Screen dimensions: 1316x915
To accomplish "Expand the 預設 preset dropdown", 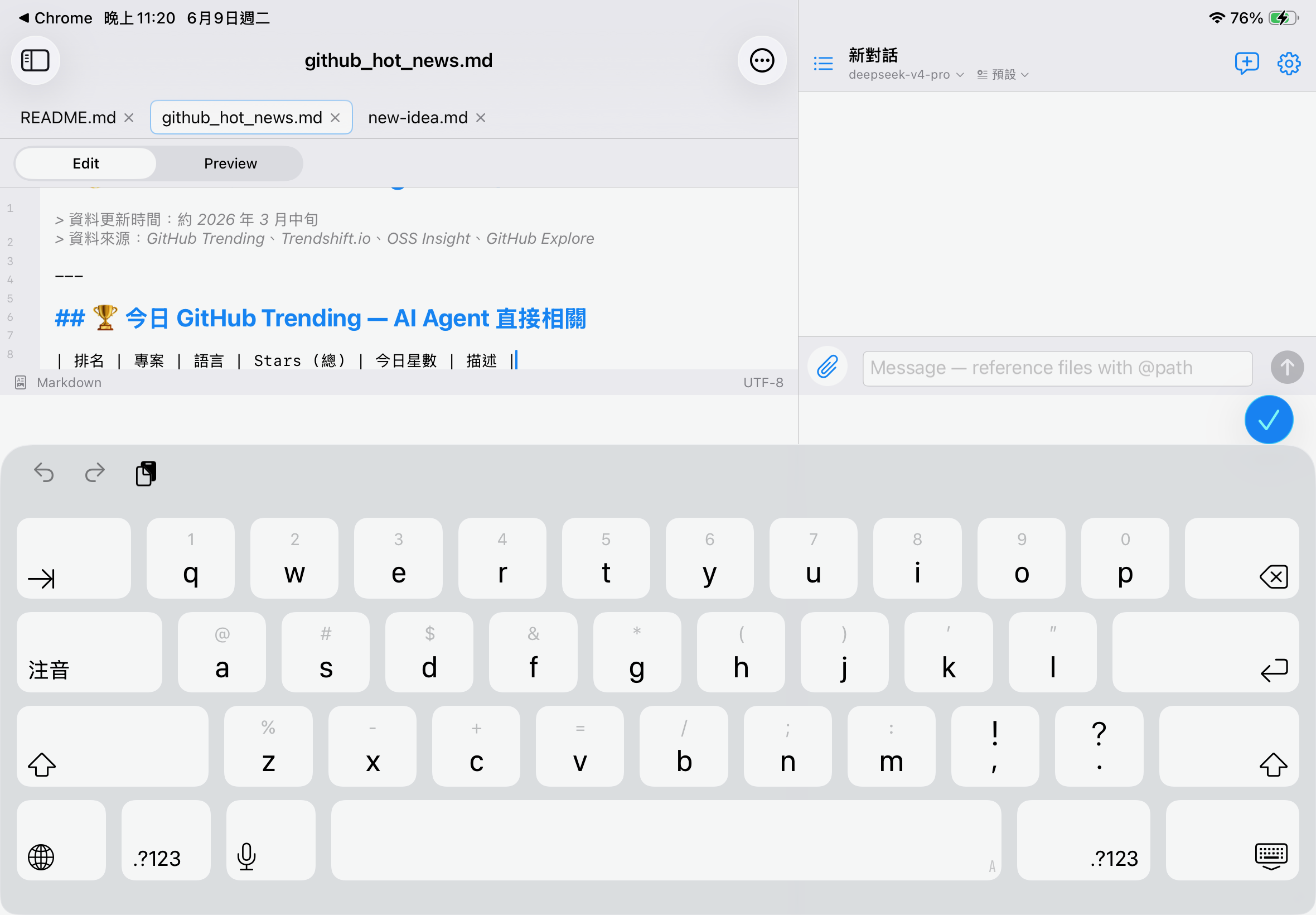I will click(1003, 75).
